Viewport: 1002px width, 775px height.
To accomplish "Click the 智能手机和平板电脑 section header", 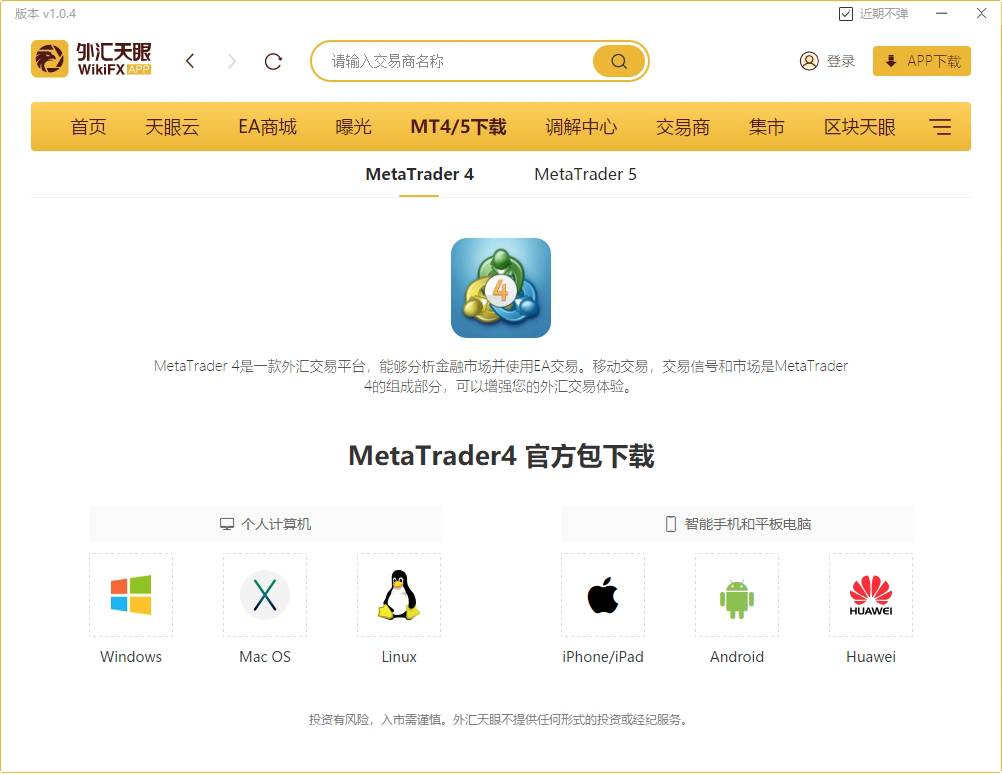I will (737, 524).
